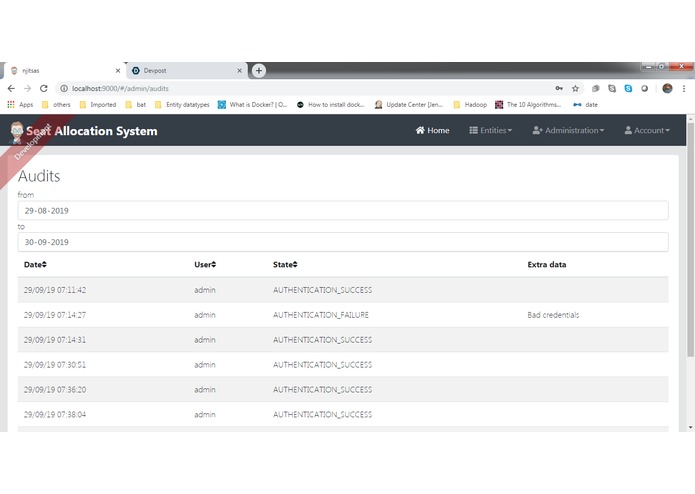This screenshot has height=494, width=695.
Task: Click the to date field 30-09-2019
Action: (343, 242)
